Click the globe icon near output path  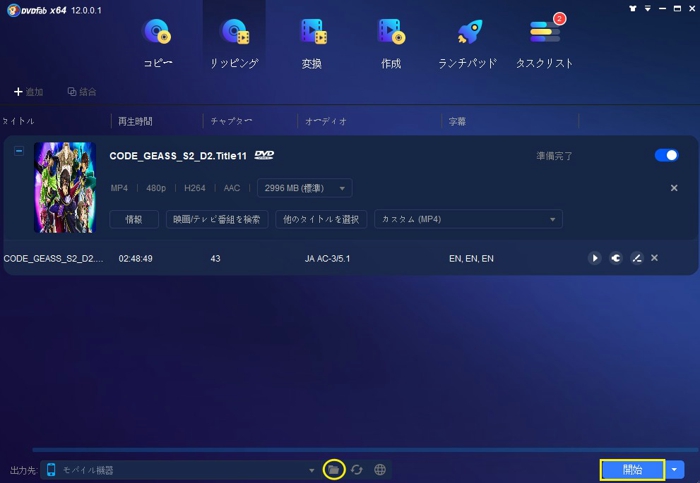click(380, 469)
